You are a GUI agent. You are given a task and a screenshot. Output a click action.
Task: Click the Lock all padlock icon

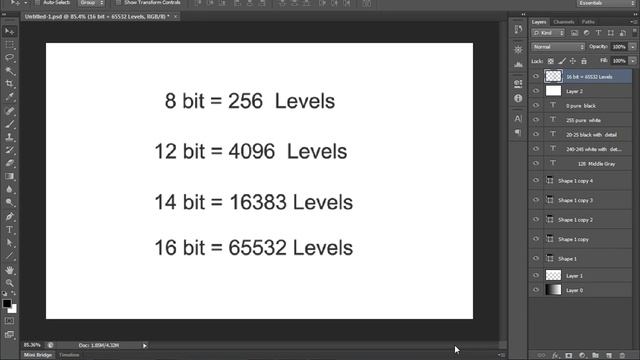tap(584, 61)
